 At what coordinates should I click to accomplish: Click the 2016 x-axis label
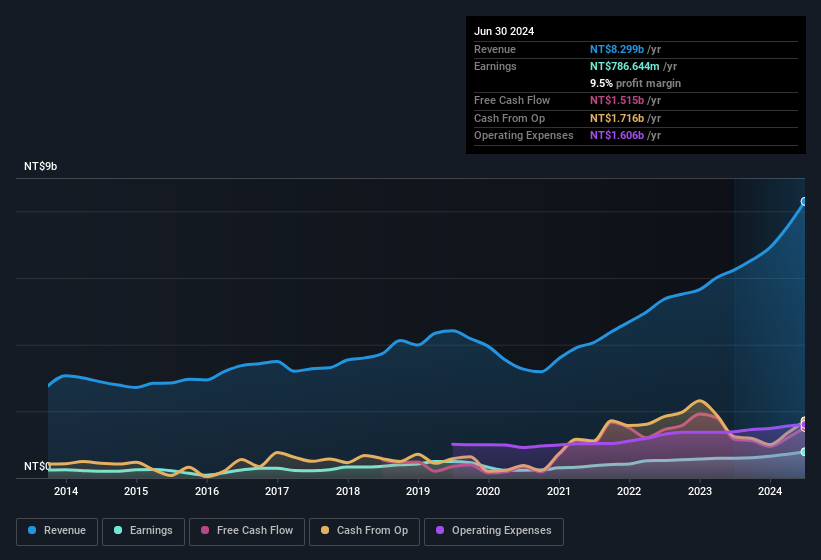point(207,491)
